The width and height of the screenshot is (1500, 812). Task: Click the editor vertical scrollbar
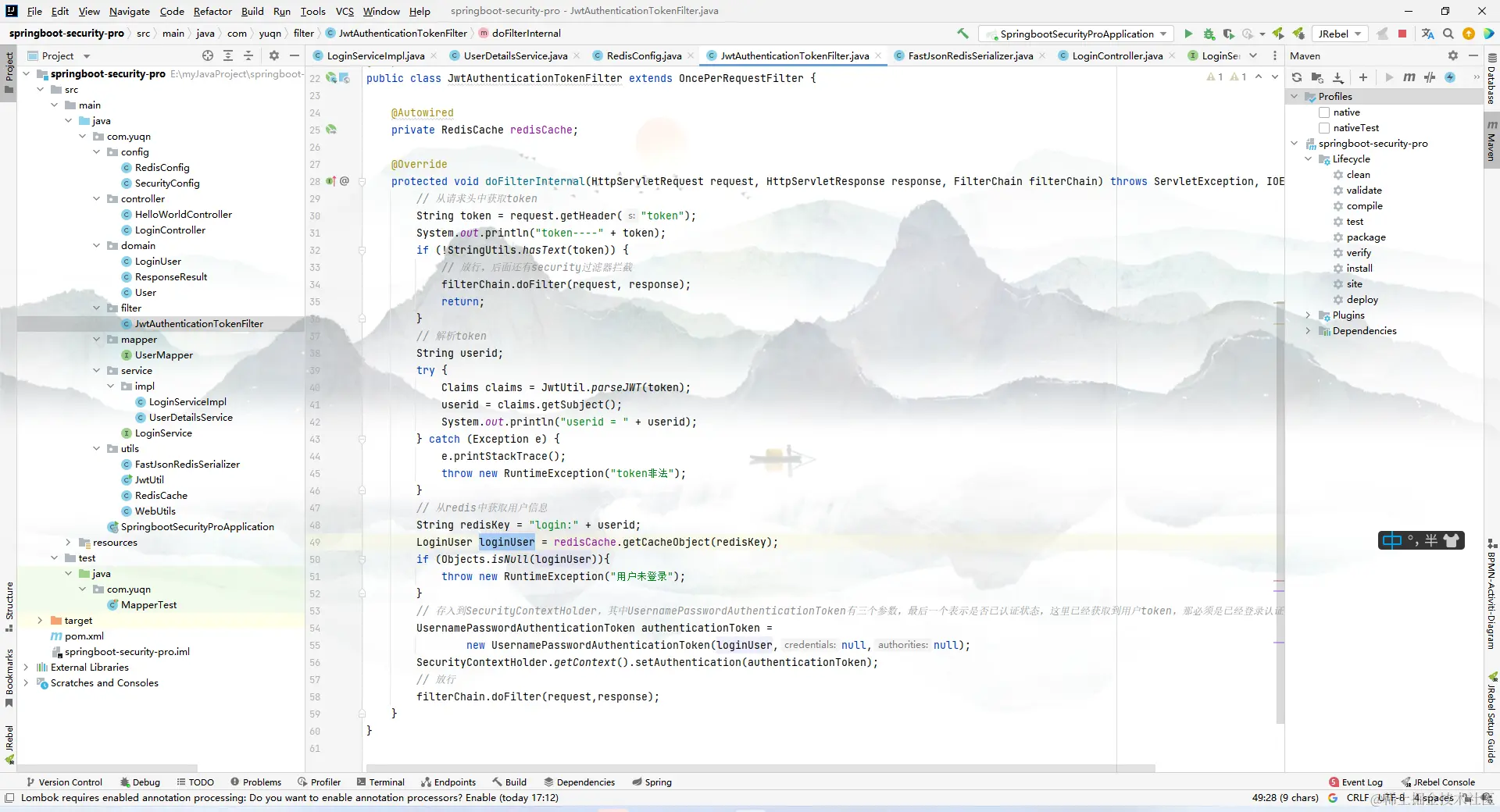[1280, 511]
